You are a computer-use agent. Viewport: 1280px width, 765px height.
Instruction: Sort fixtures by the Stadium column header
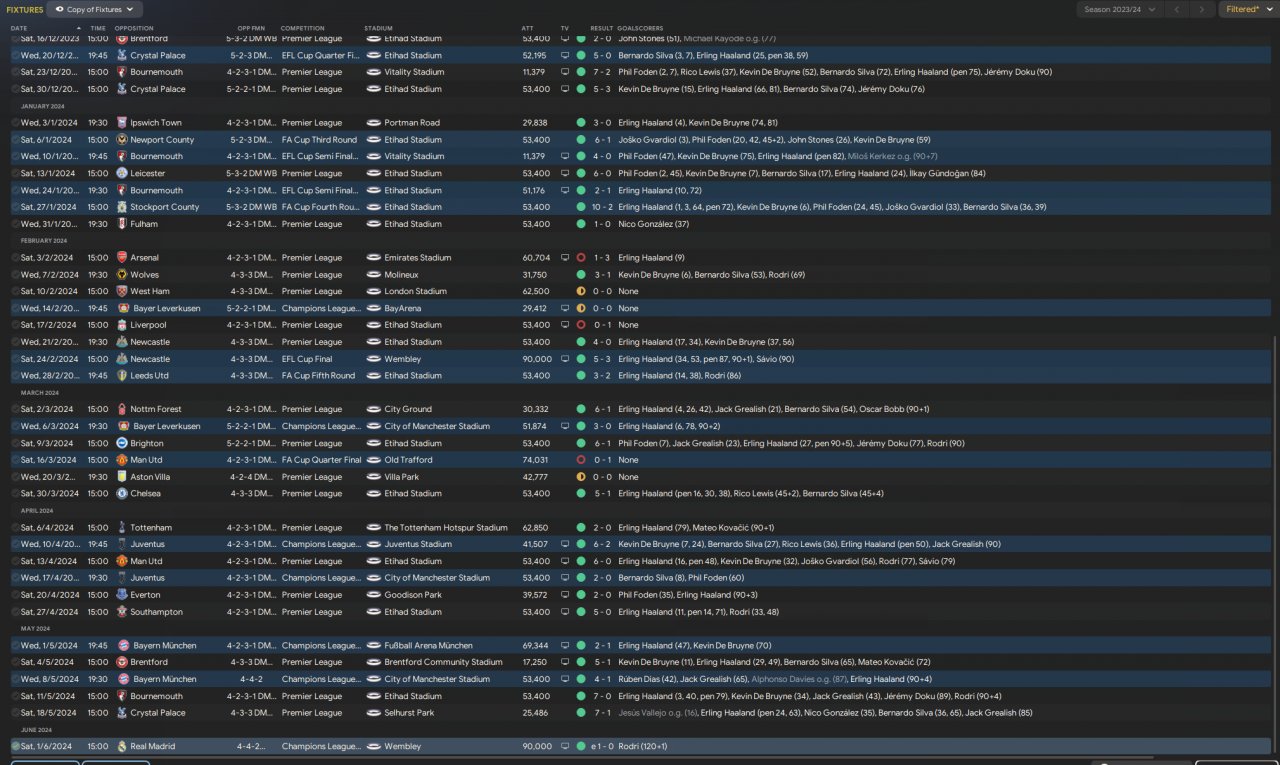pos(378,28)
